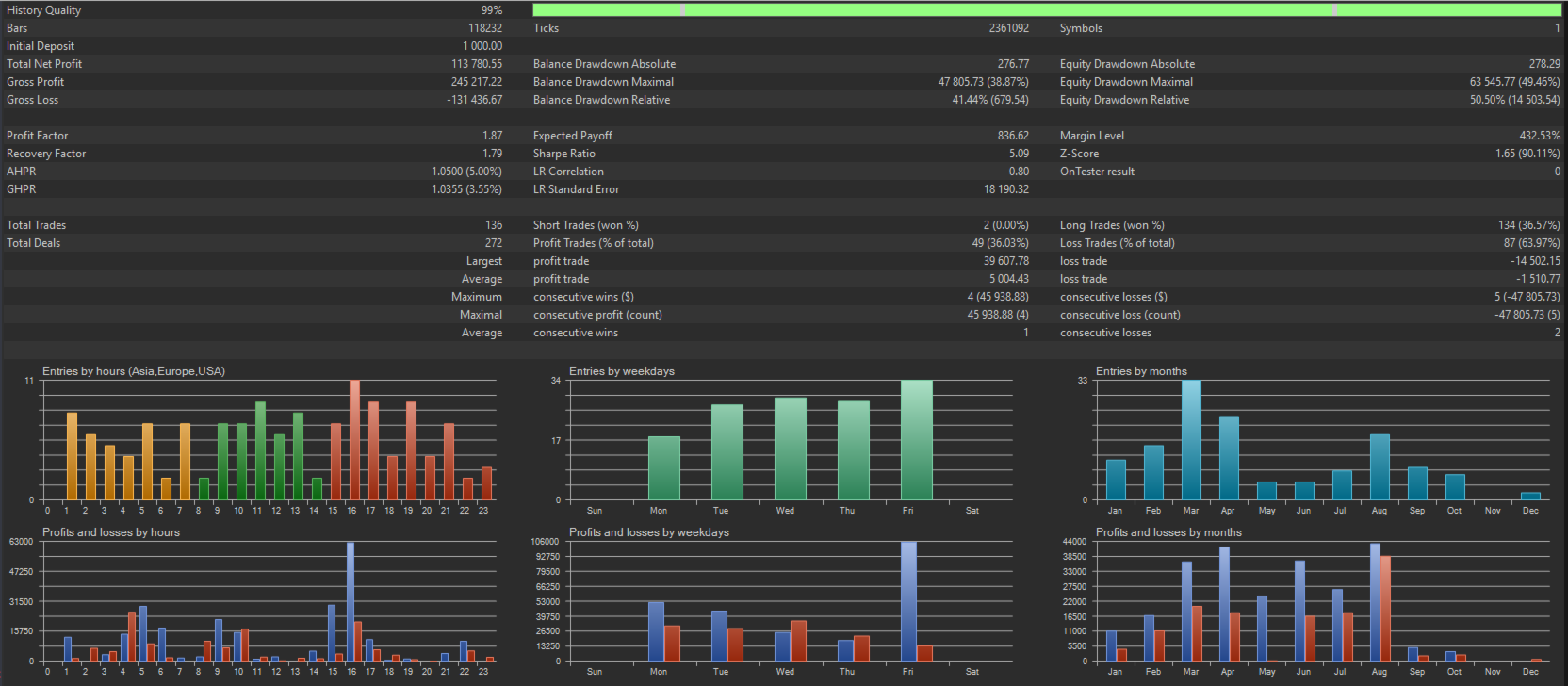
Task: Click the Balance Drawdown Relative value
Action: click(990, 100)
